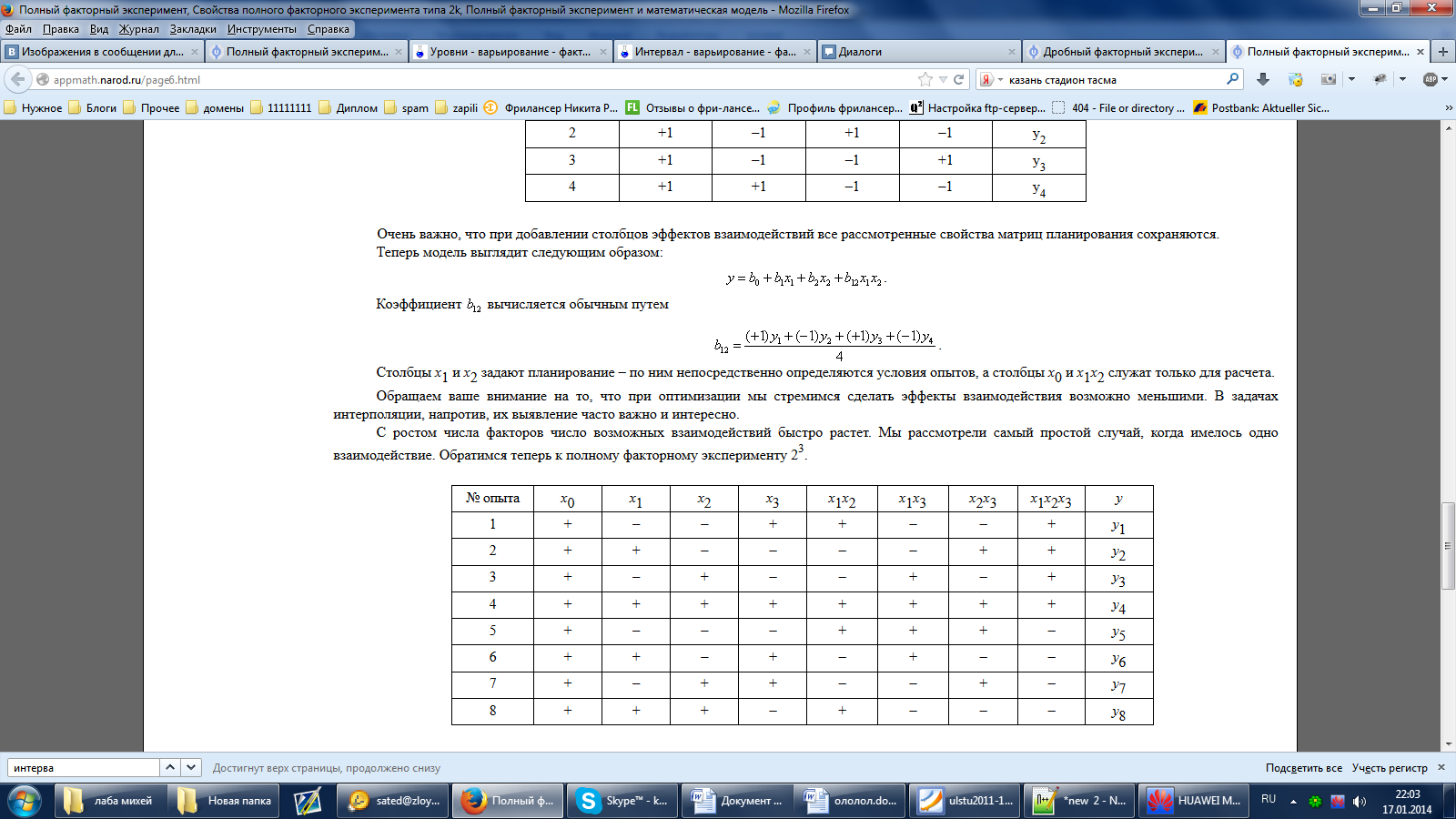Open the Windows Start button
This screenshot has height=819, width=1456.
pos(25,801)
